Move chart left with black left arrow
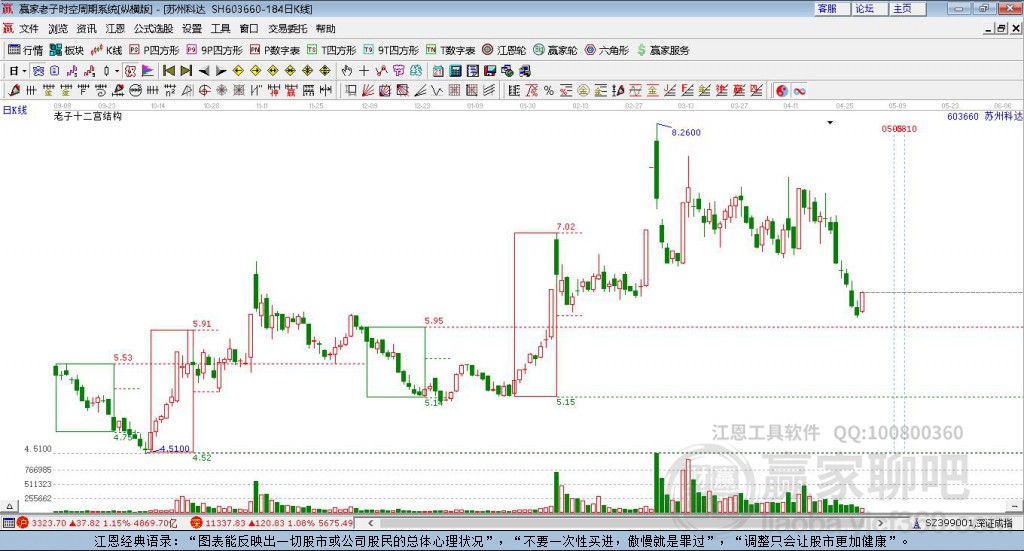Viewport: 1024px width, 551px height. (x=204, y=71)
